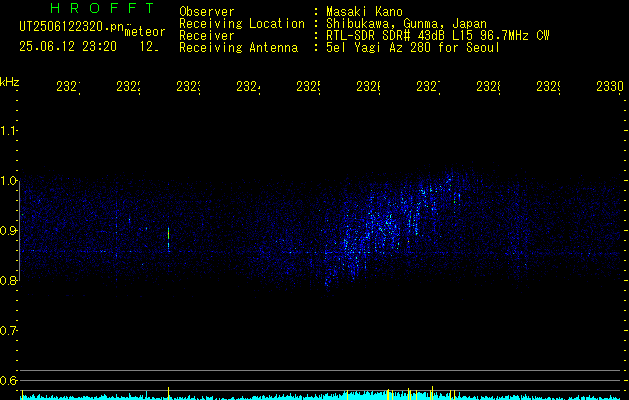Image resolution: width=629 pixels, height=400 pixels.
Task: Click the 'Observer' field label
Action: click(207, 11)
